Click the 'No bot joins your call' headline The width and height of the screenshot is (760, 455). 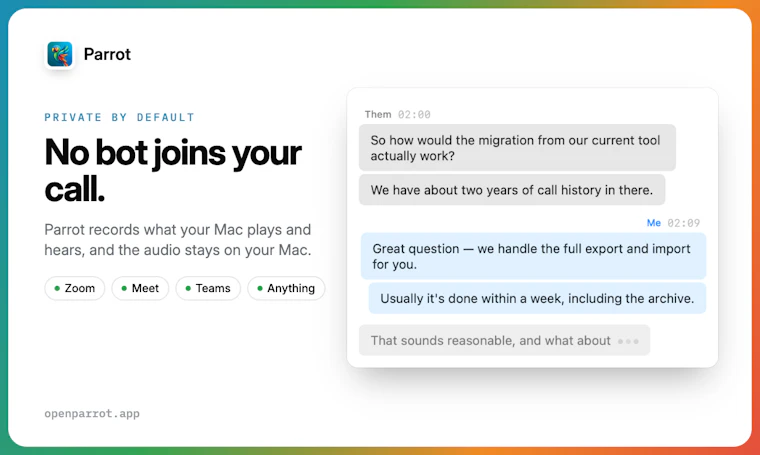[x=173, y=170]
